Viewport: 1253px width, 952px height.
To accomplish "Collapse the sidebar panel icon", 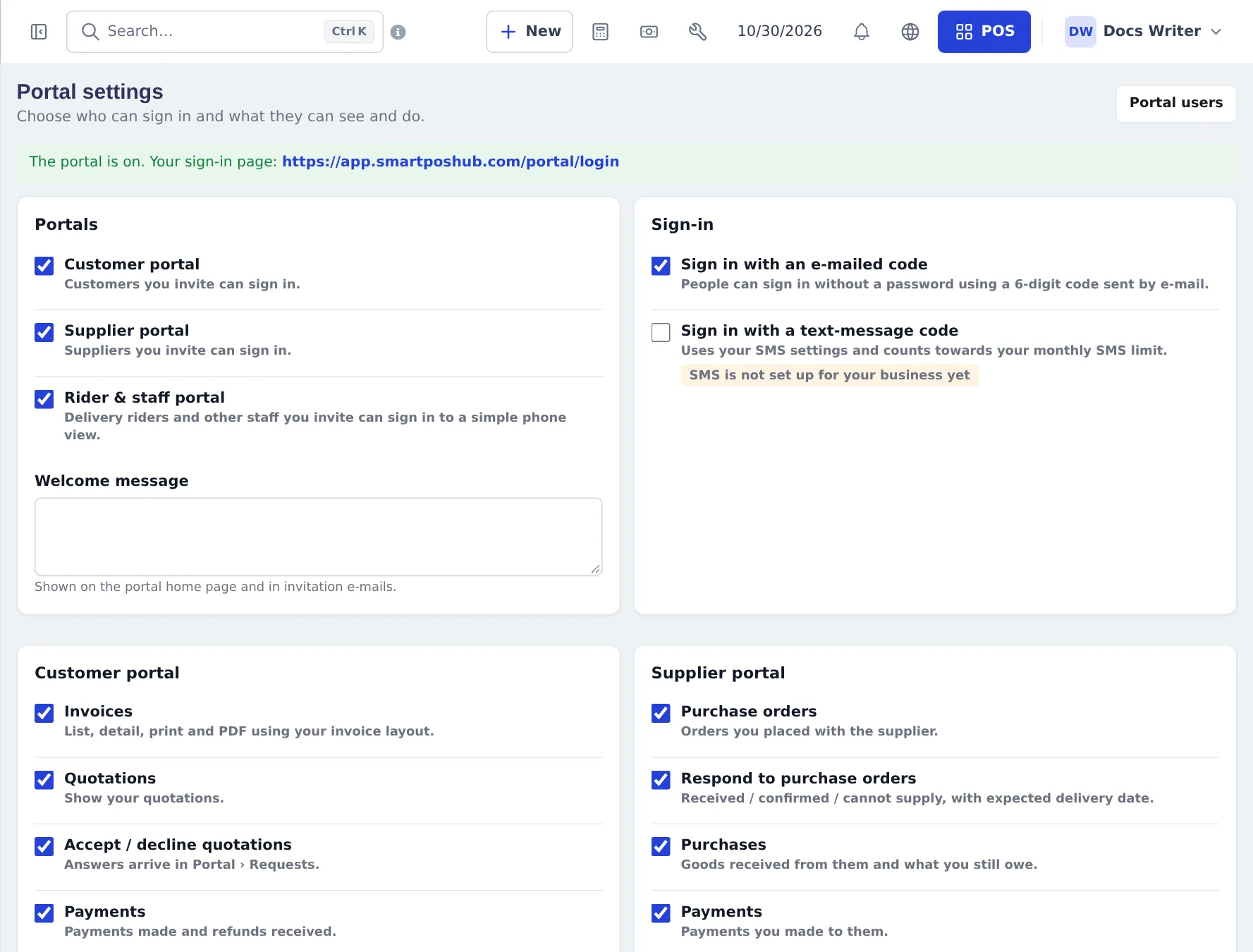I will point(39,32).
